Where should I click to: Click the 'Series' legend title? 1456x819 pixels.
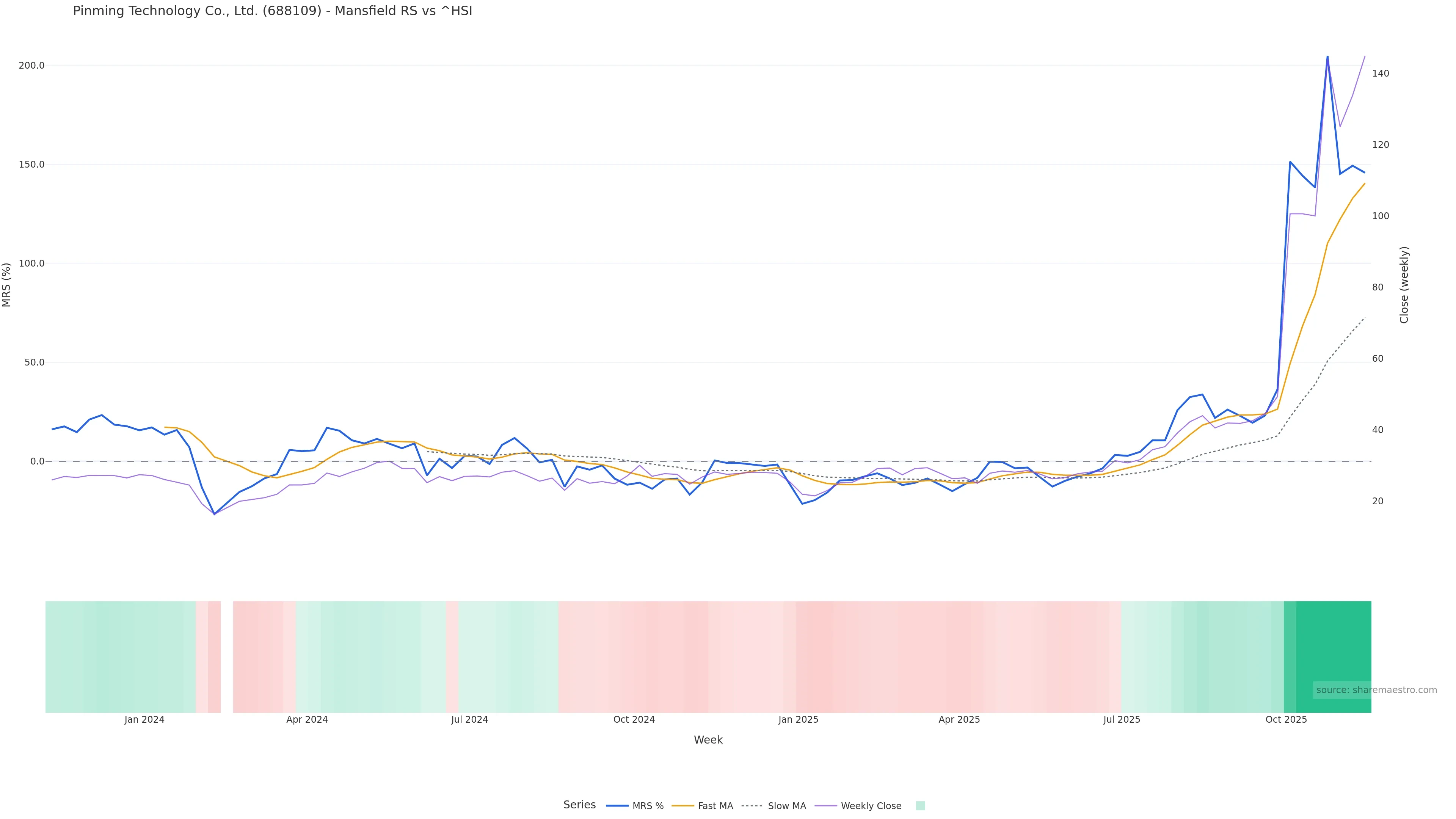point(579,805)
